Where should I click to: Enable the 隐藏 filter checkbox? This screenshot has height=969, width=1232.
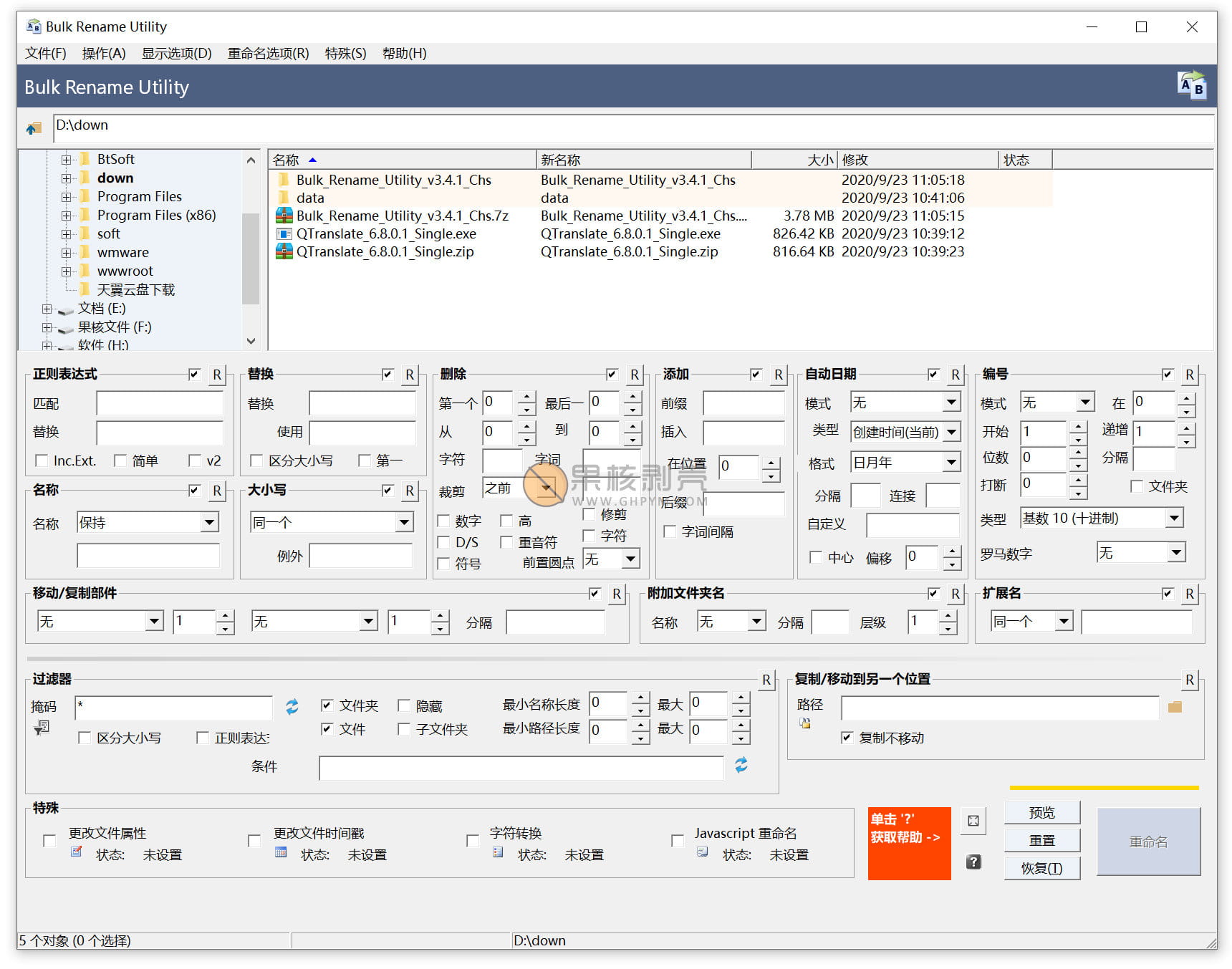tap(405, 705)
